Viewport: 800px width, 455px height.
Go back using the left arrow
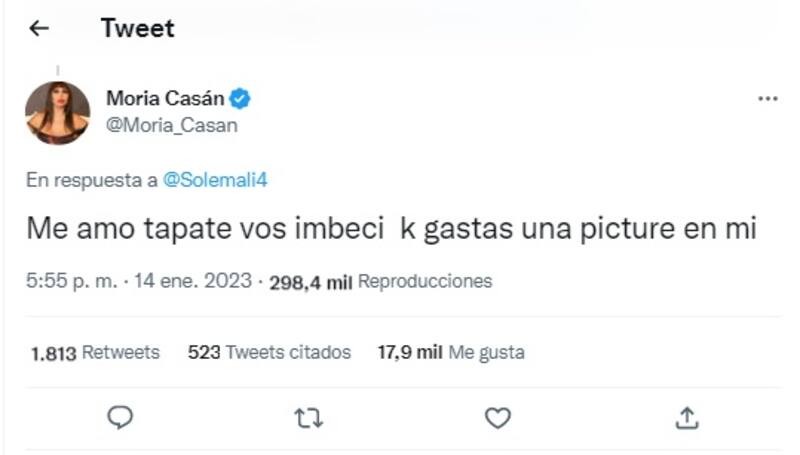[39, 29]
